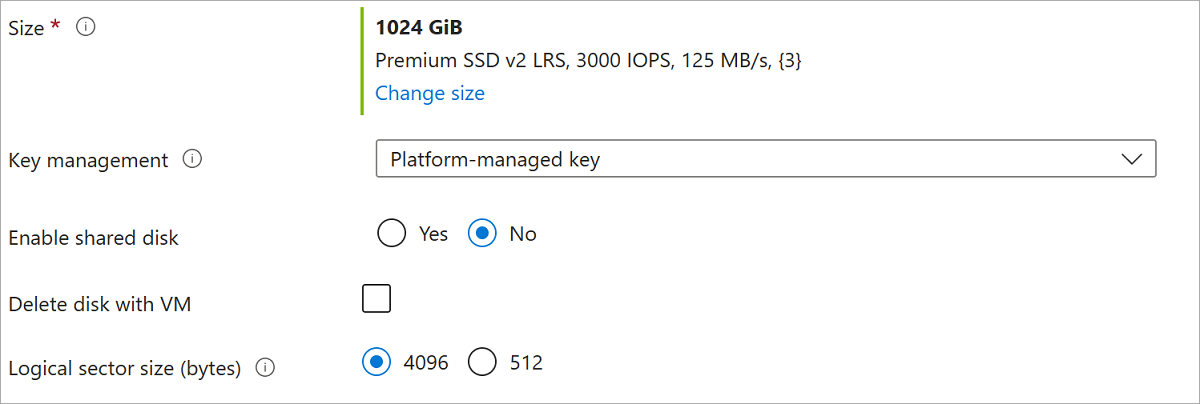The height and width of the screenshot is (404, 1200).
Task: Select the 512 logical sector size radio
Action: (483, 362)
